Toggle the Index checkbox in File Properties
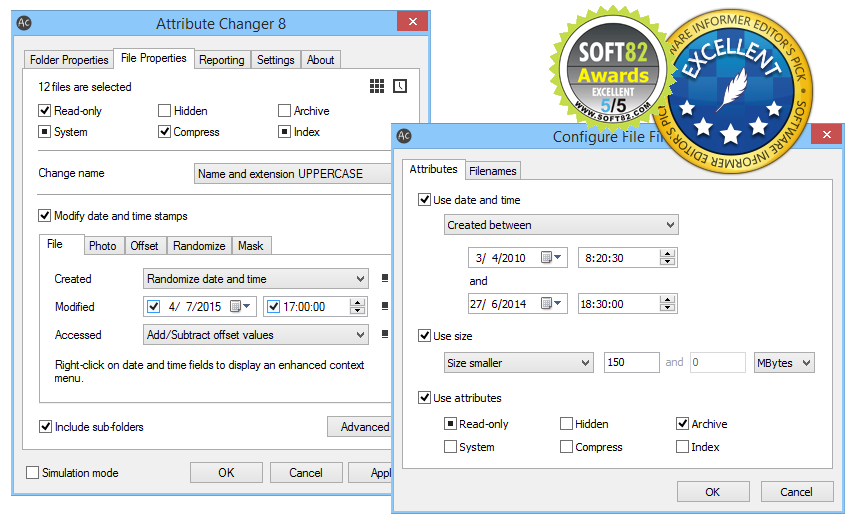Screen dimensions: 860x530 284,132
